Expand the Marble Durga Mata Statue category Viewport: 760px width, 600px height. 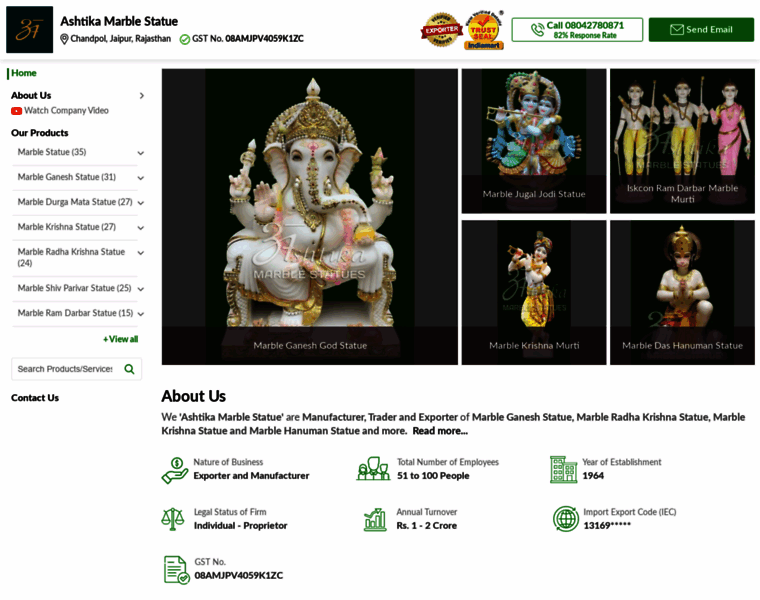140,203
